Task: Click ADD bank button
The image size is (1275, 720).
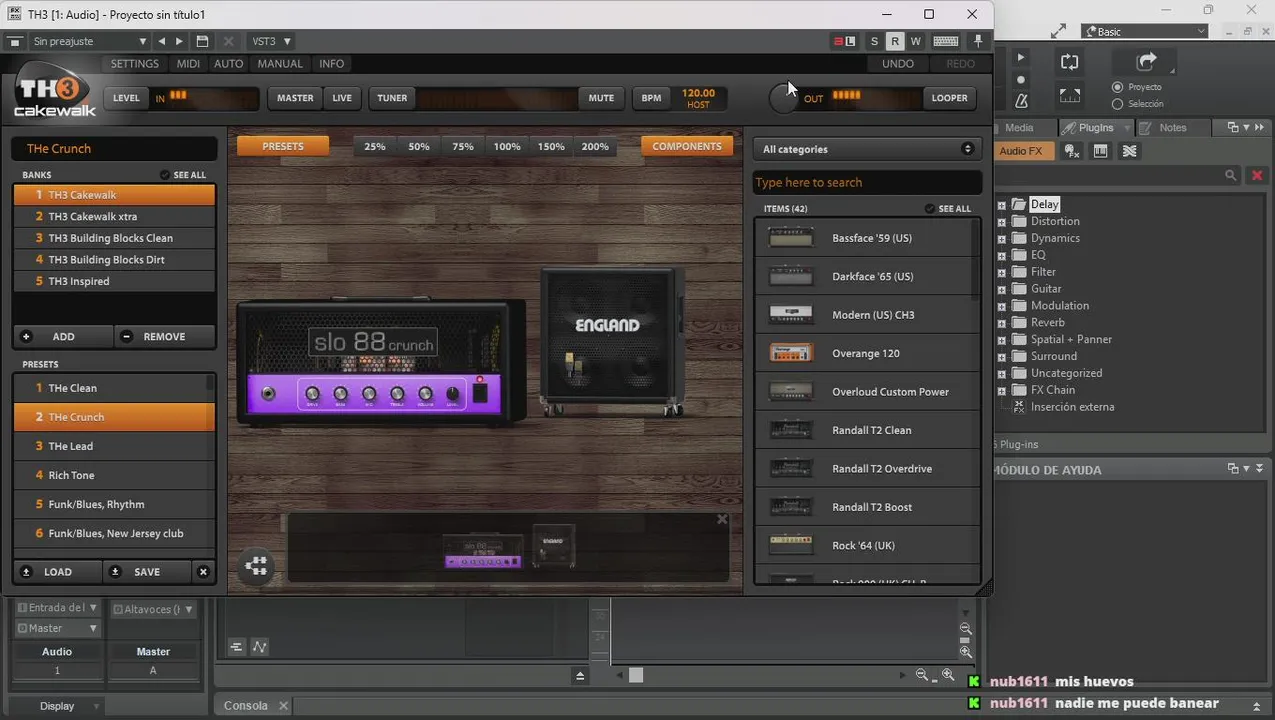Action: click(63, 337)
